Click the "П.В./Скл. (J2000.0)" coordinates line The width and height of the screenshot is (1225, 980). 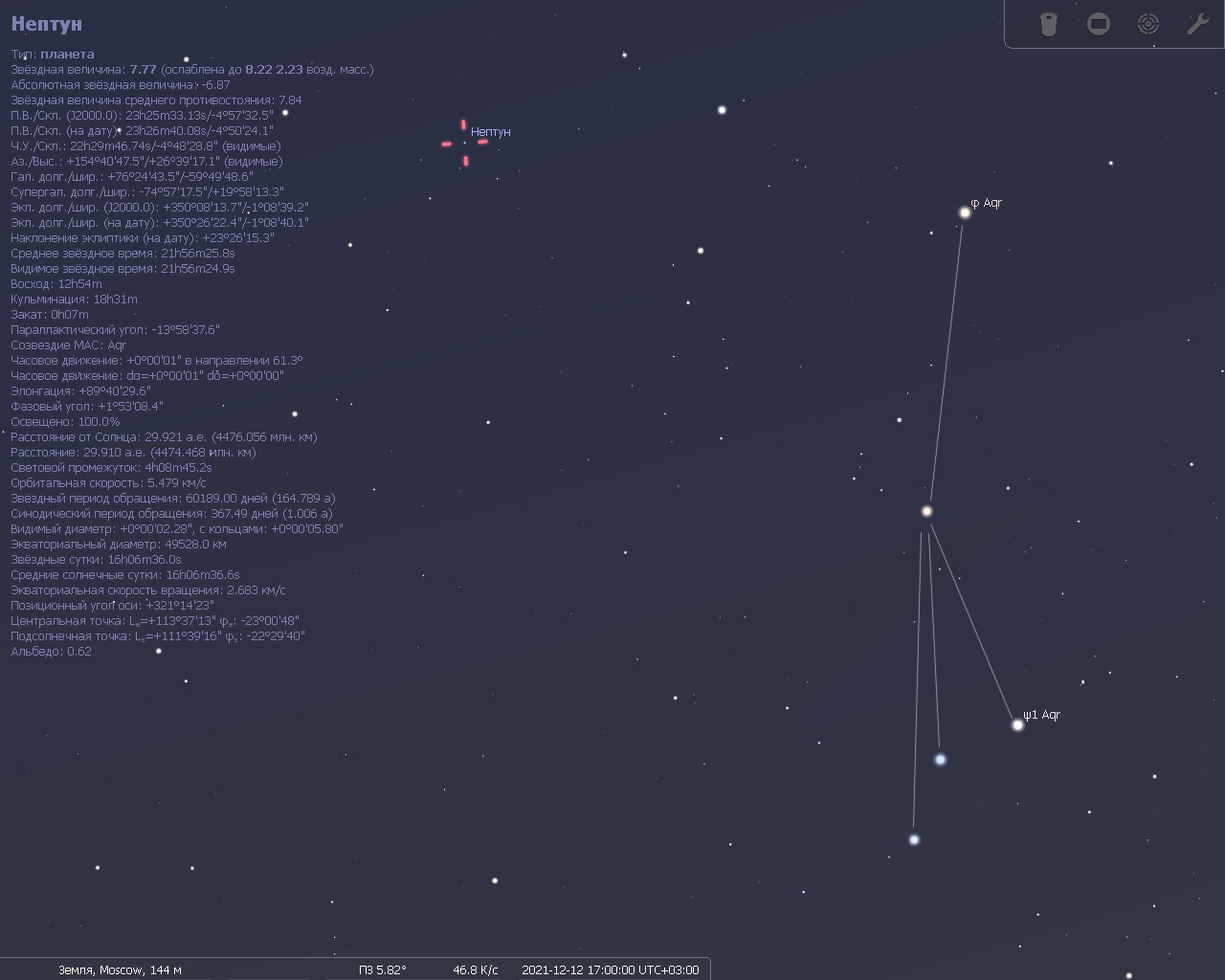coord(142,116)
